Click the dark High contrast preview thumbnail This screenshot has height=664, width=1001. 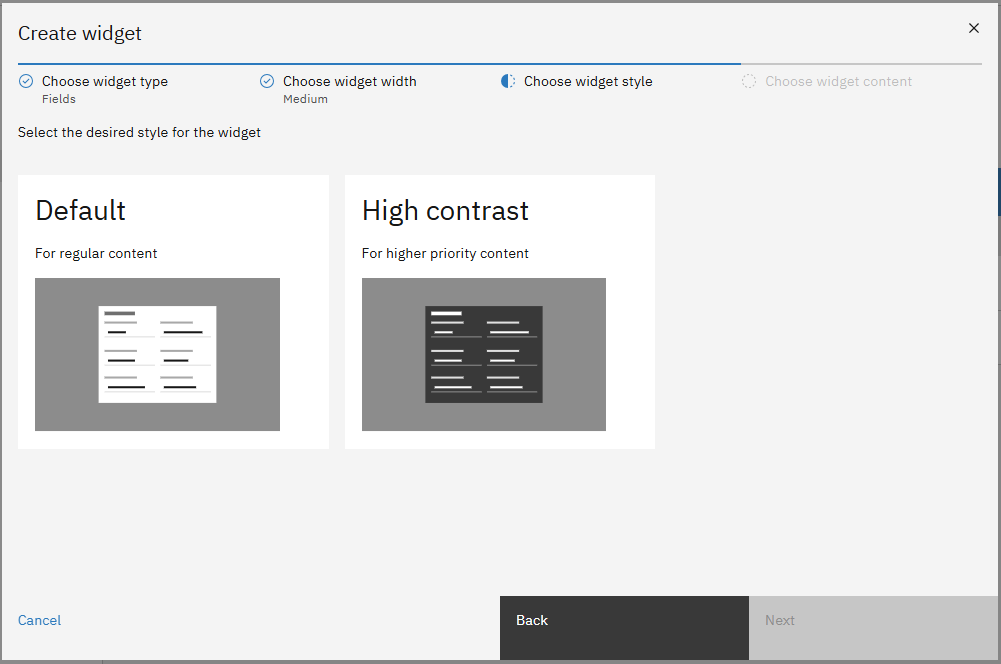click(484, 354)
